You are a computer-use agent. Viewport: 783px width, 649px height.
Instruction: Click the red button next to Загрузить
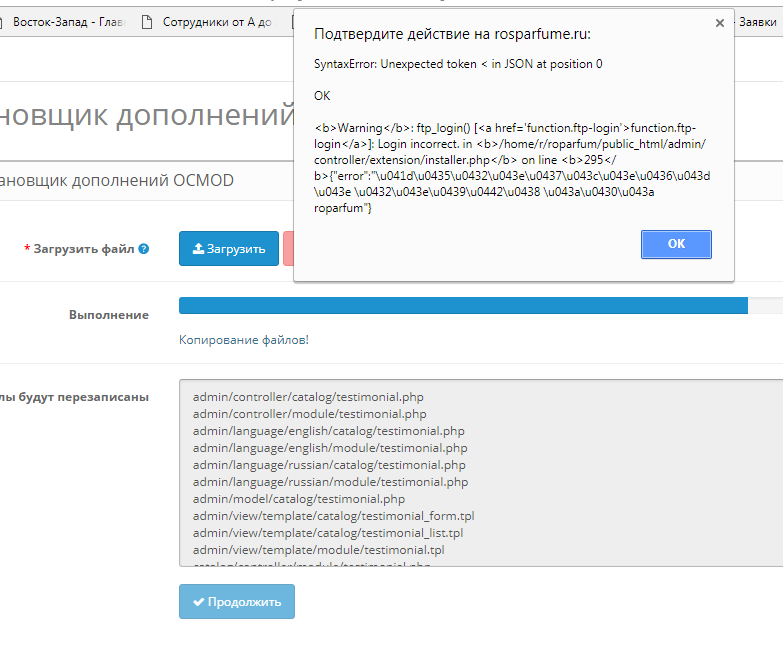click(288, 249)
